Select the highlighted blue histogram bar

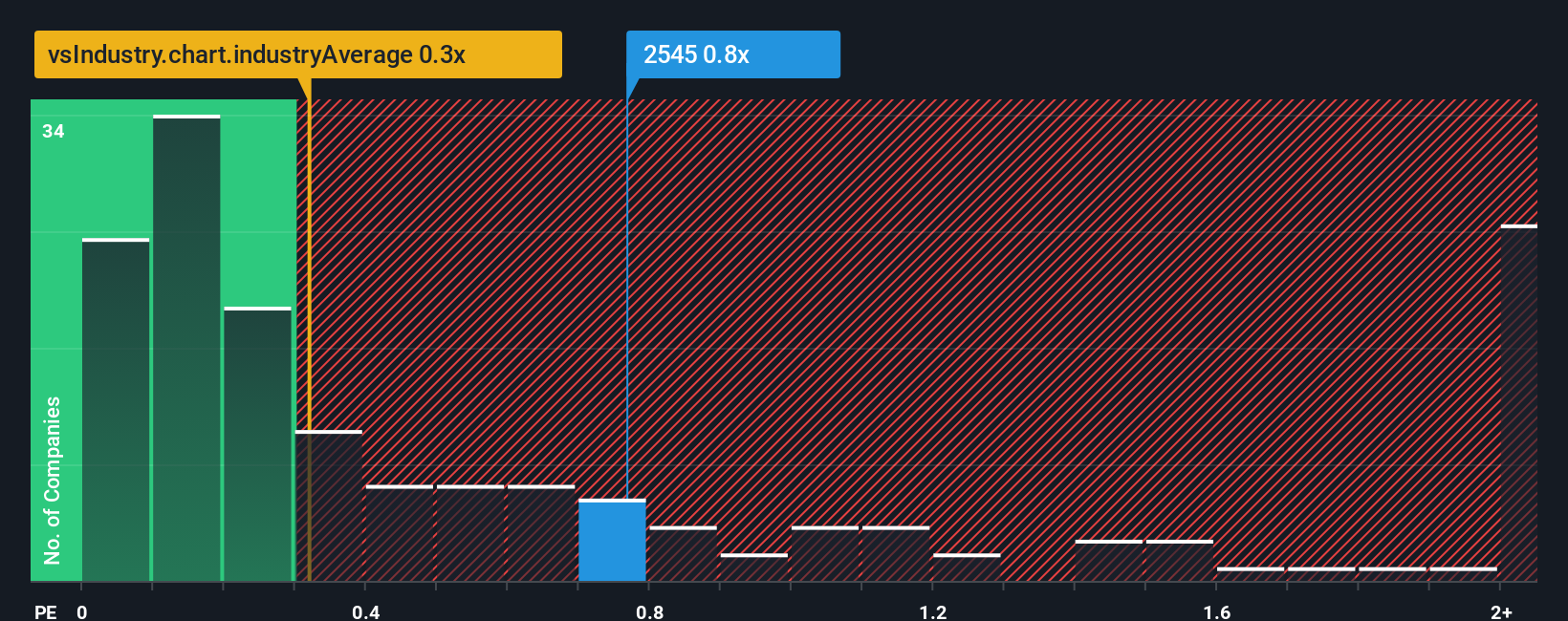click(612, 540)
